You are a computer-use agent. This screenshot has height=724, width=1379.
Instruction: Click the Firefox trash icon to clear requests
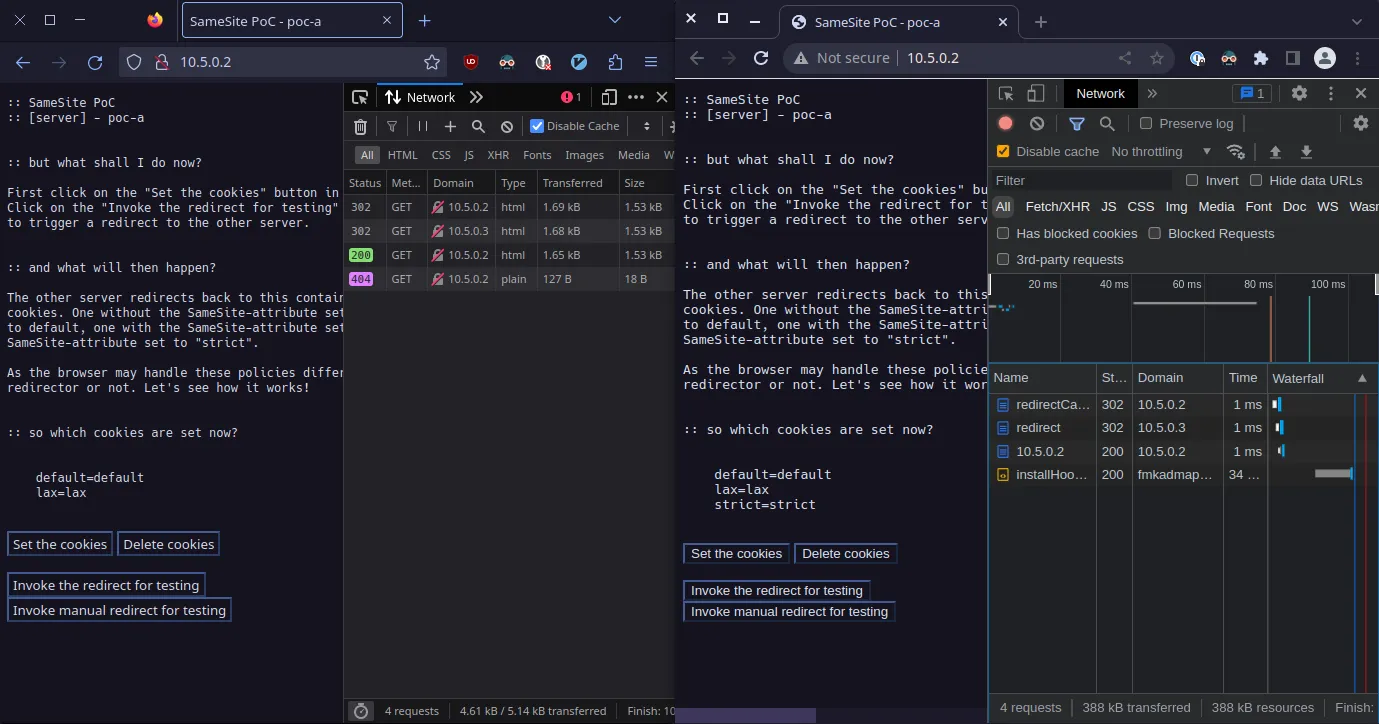(x=360, y=127)
